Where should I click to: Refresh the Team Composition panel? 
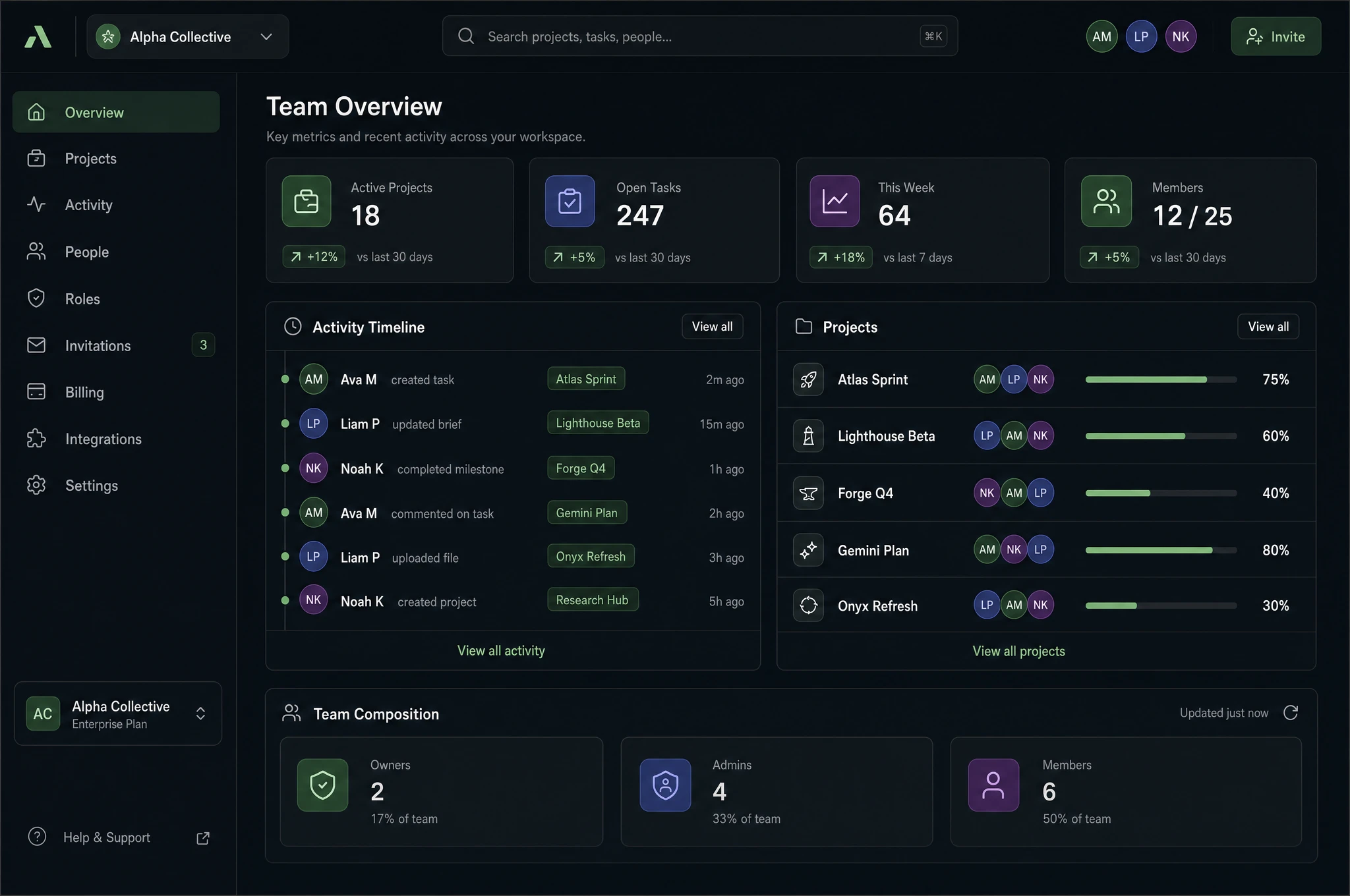pos(1291,713)
